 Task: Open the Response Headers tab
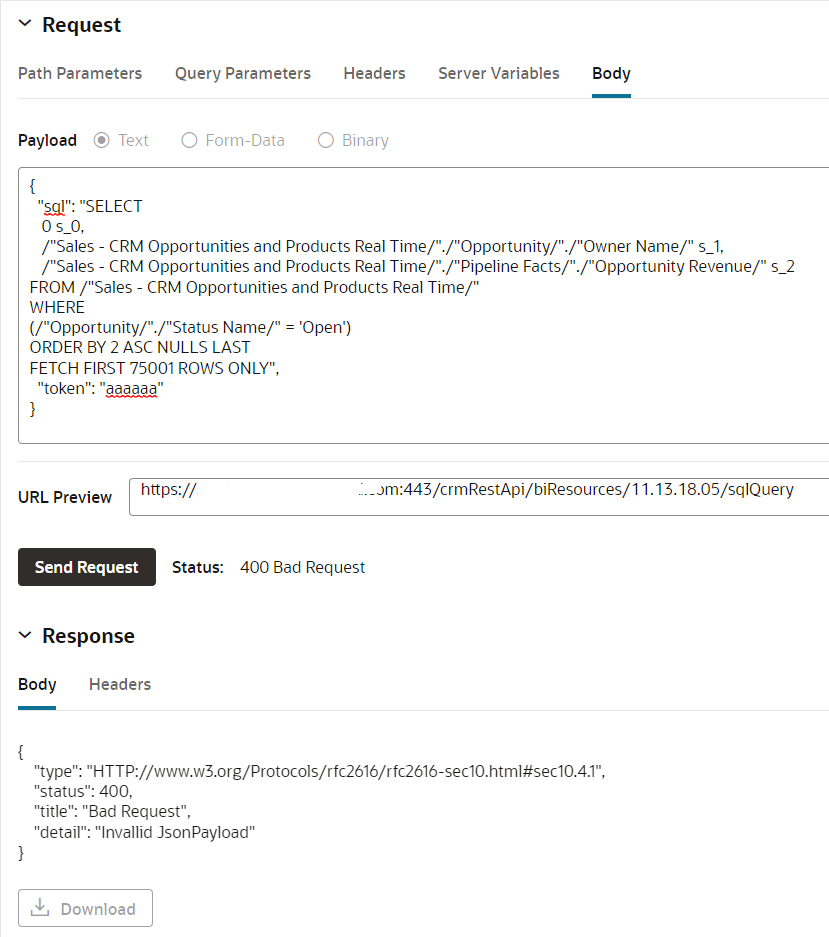point(120,685)
